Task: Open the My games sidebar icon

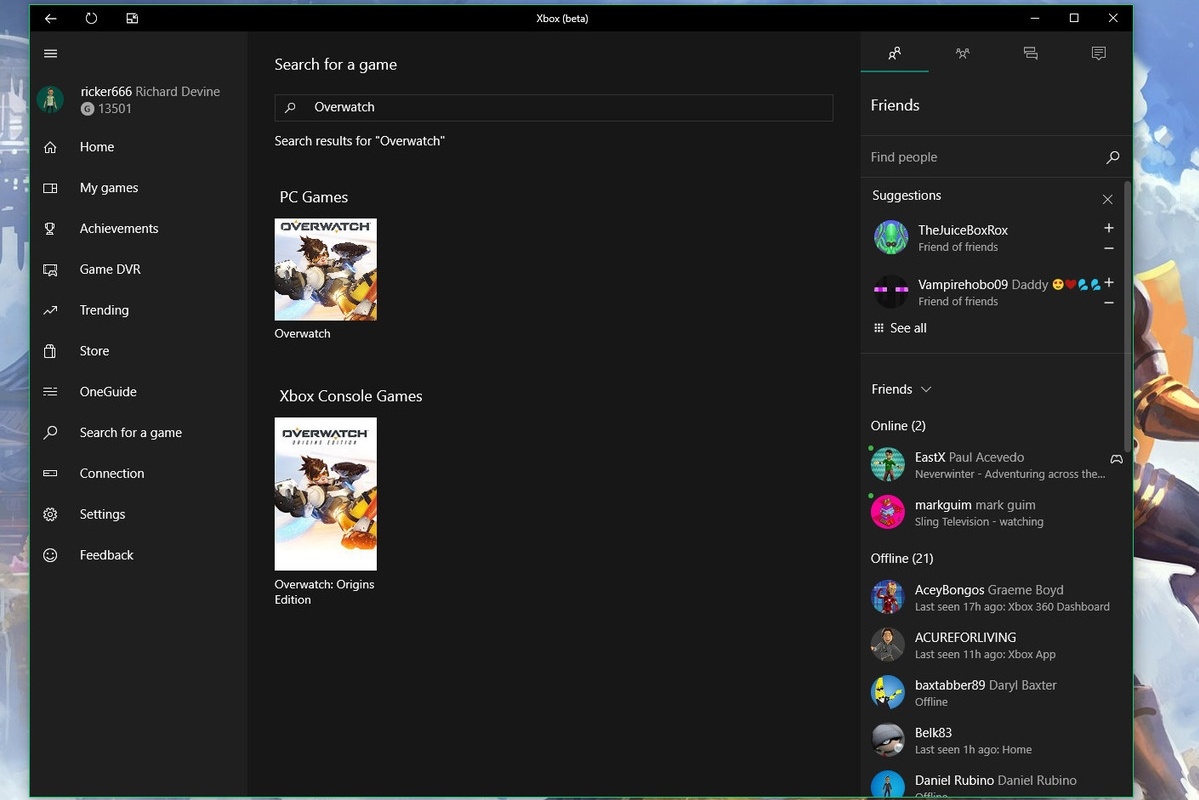Action: coord(50,188)
